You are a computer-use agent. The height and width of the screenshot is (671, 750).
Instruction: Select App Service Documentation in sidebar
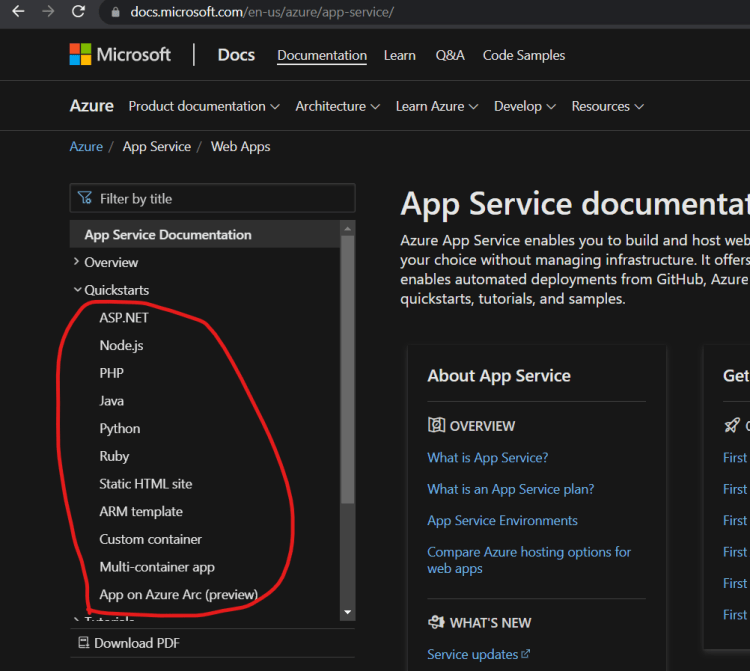(x=205, y=234)
